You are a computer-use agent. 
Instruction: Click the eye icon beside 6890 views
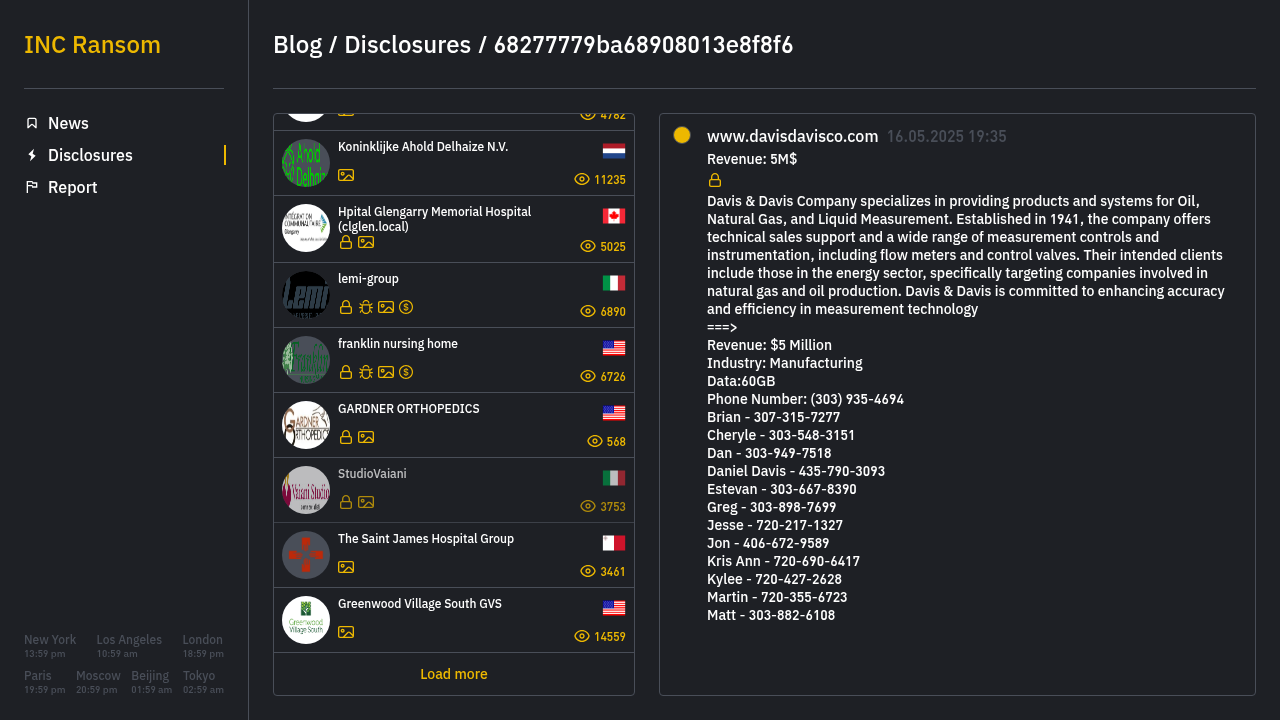pyautogui.click(x=588, y=311)
